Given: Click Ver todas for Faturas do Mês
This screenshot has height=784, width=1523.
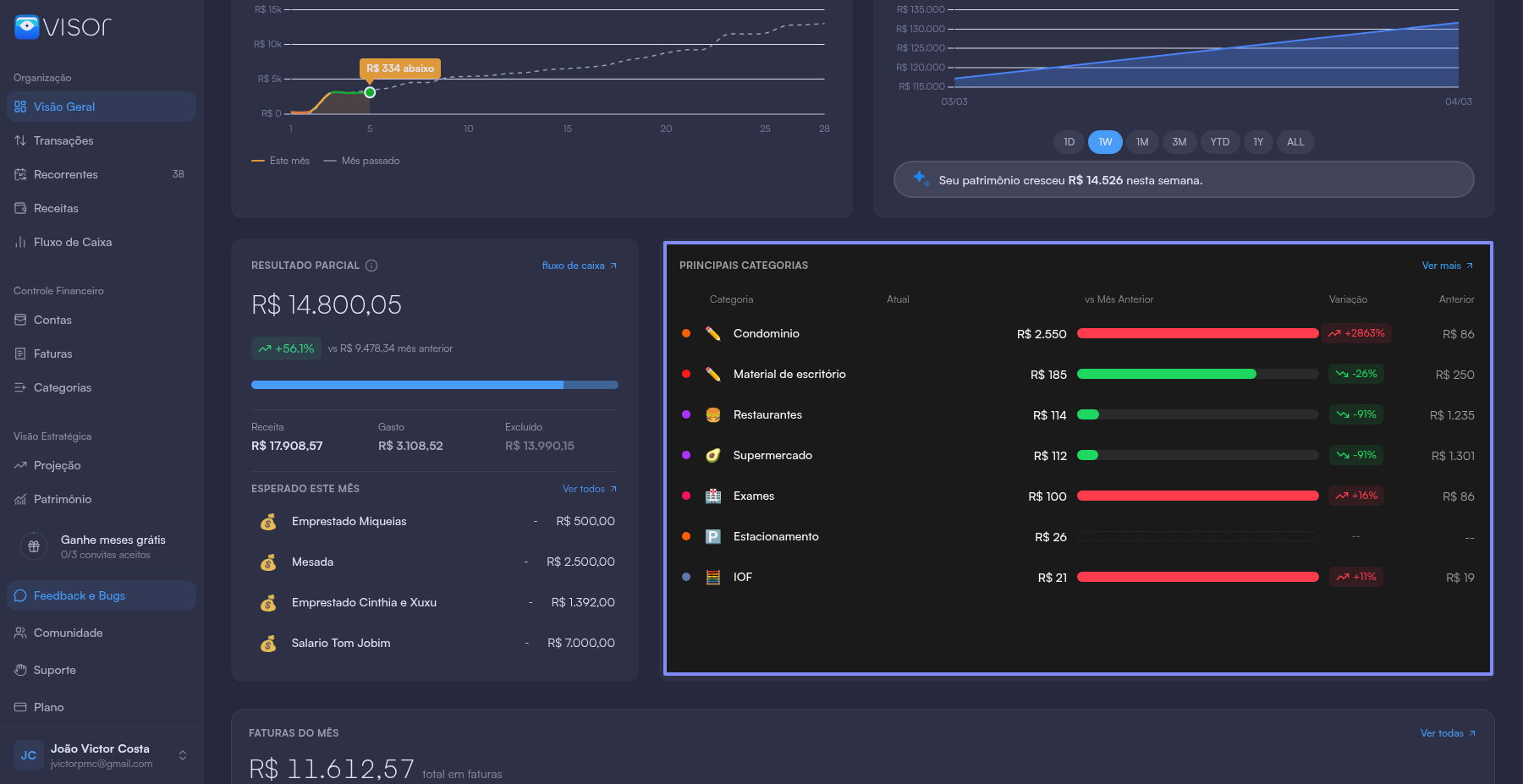Looking at the screenshot, I should (1447, 733).
